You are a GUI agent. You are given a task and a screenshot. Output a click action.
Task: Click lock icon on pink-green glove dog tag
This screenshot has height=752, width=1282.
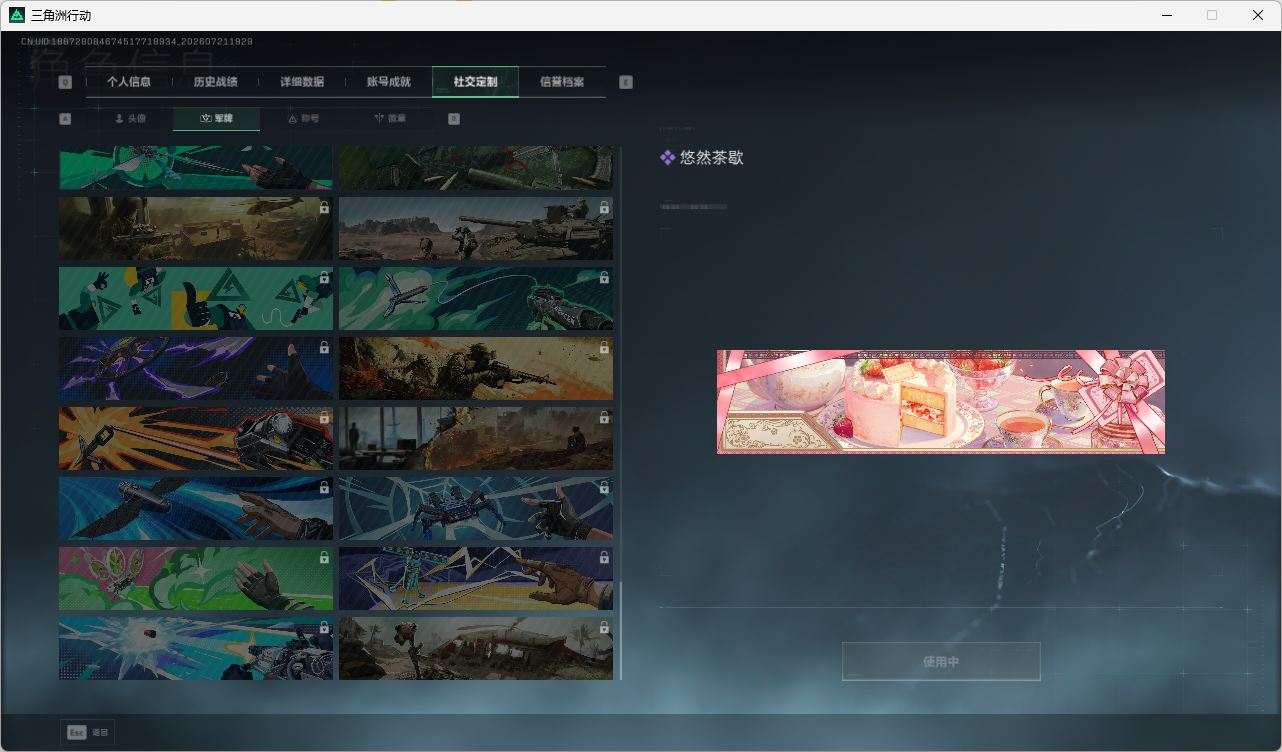click(324, 558)
